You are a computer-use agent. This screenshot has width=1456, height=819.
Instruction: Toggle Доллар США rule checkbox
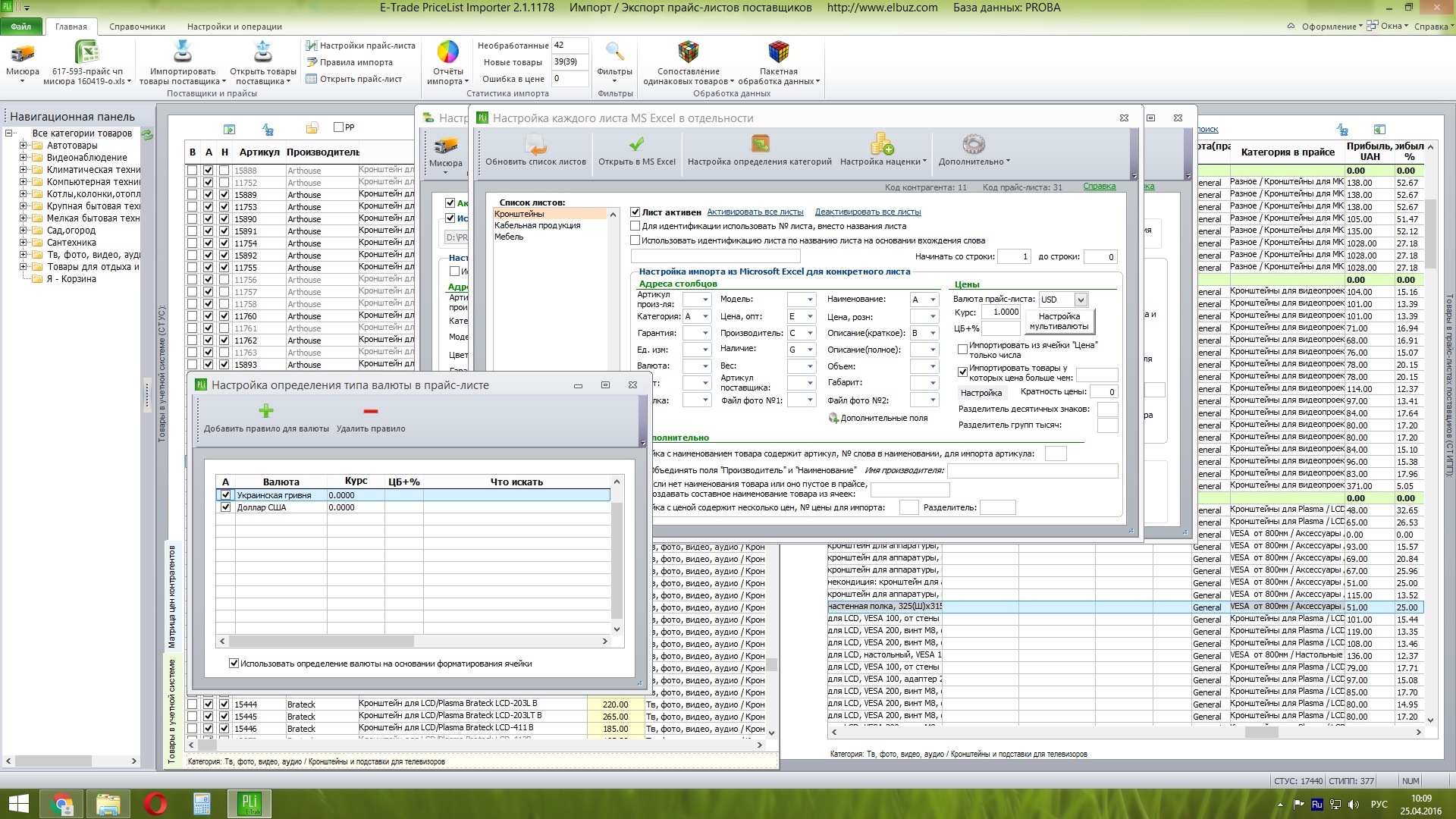pos(225,507)
